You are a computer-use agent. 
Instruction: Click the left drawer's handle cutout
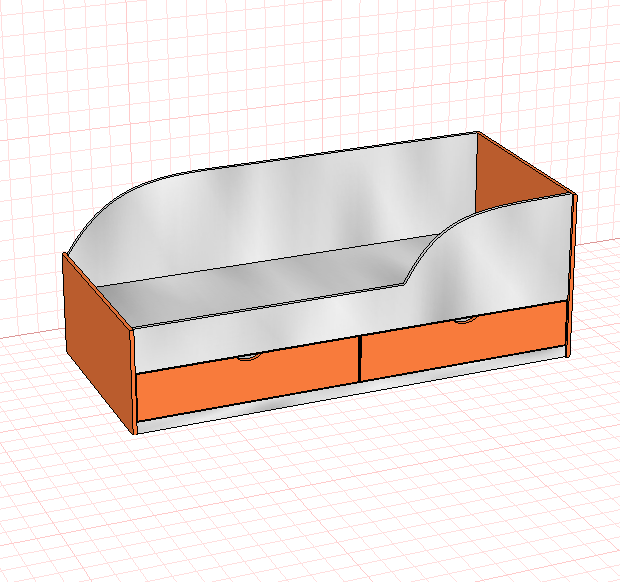250,357
